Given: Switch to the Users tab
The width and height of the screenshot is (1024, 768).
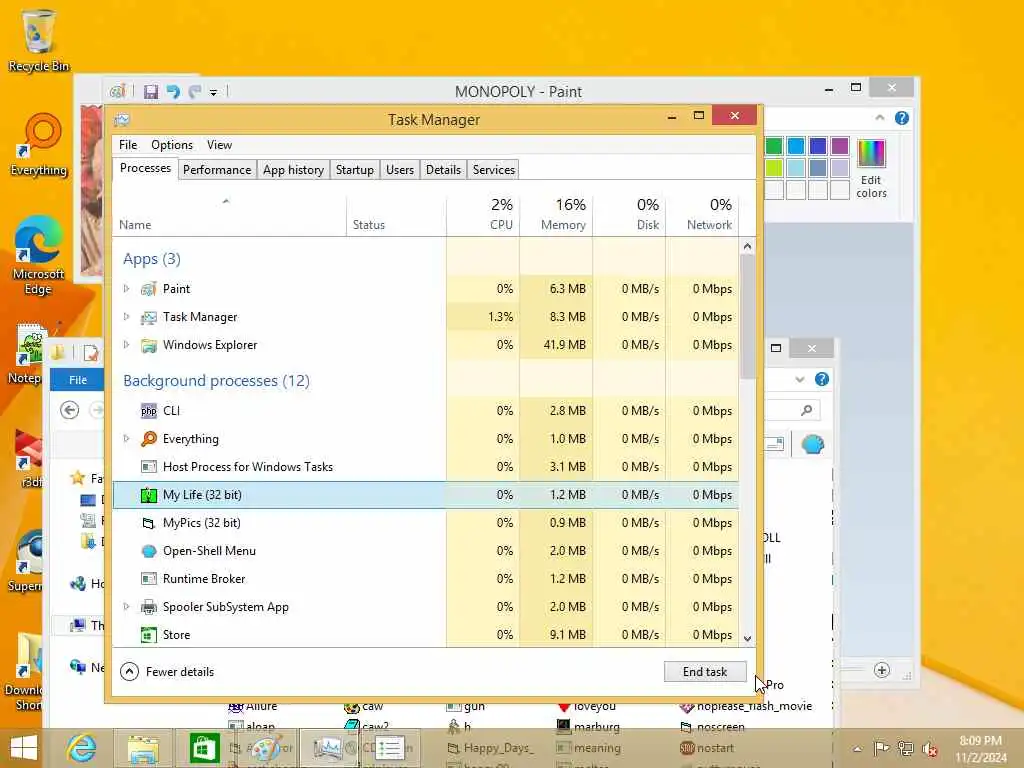Looking at the screenshot, I should click(x=400, y=170).
